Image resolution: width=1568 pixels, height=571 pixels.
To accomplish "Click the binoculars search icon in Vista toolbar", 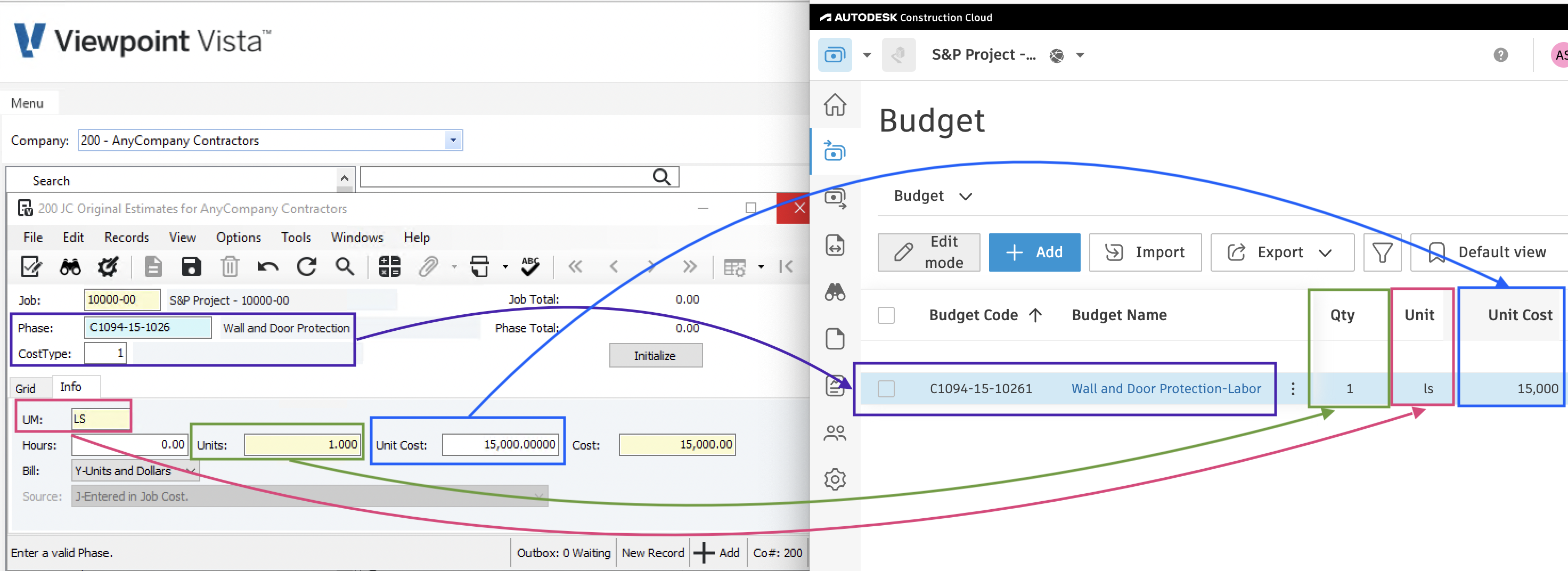I will (x=70, y=267).
